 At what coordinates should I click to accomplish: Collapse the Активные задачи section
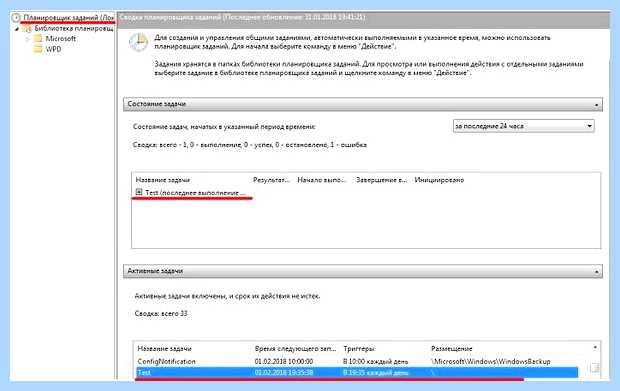(x=596, y=272)
